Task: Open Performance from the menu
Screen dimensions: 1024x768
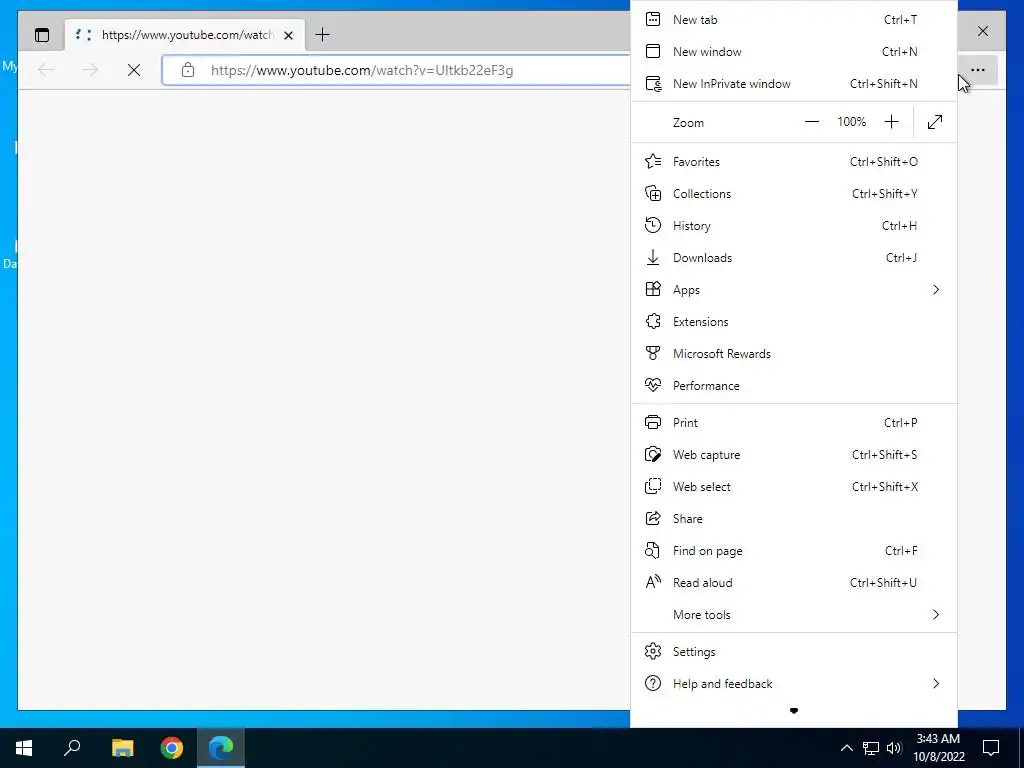Action: point(793,386)
